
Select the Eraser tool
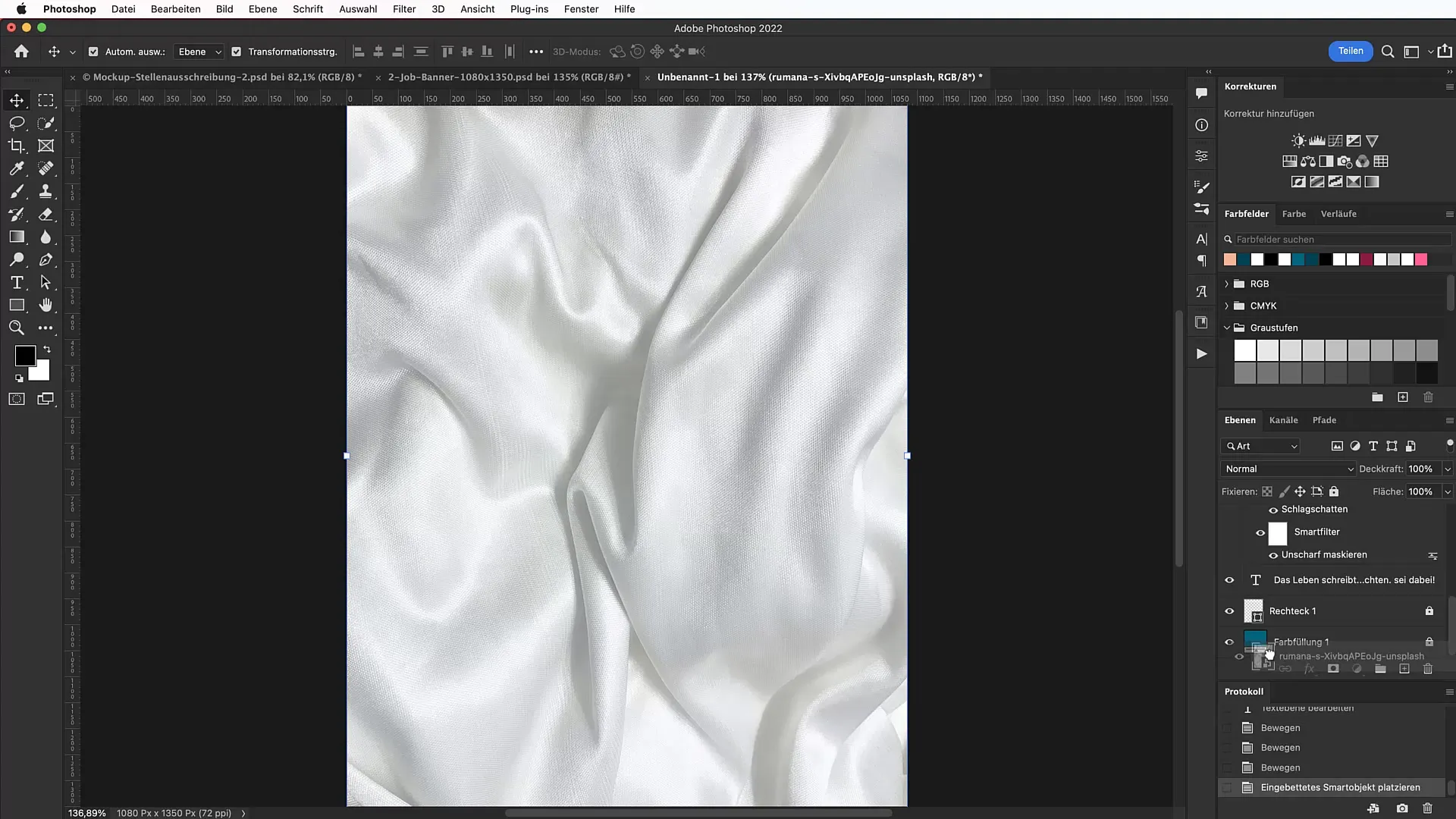pos(46,214)
